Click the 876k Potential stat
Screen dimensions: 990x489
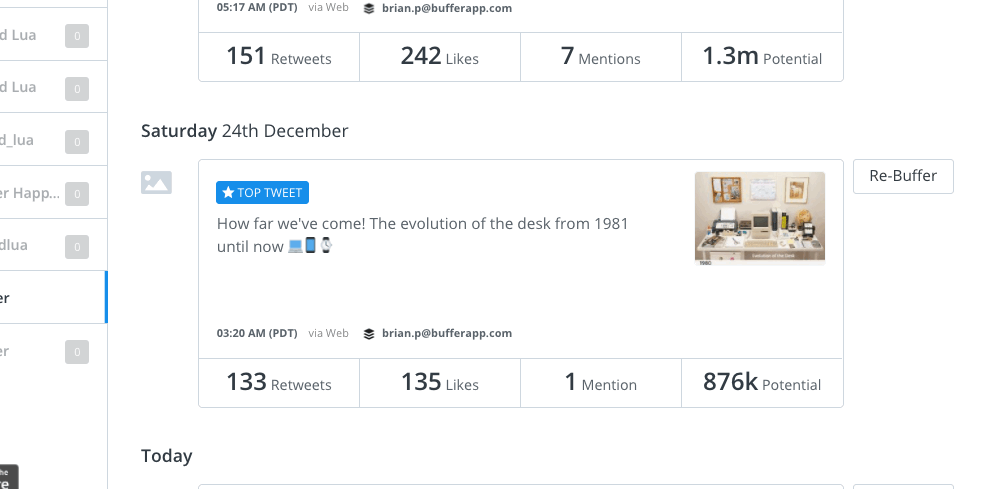[762, 383]
